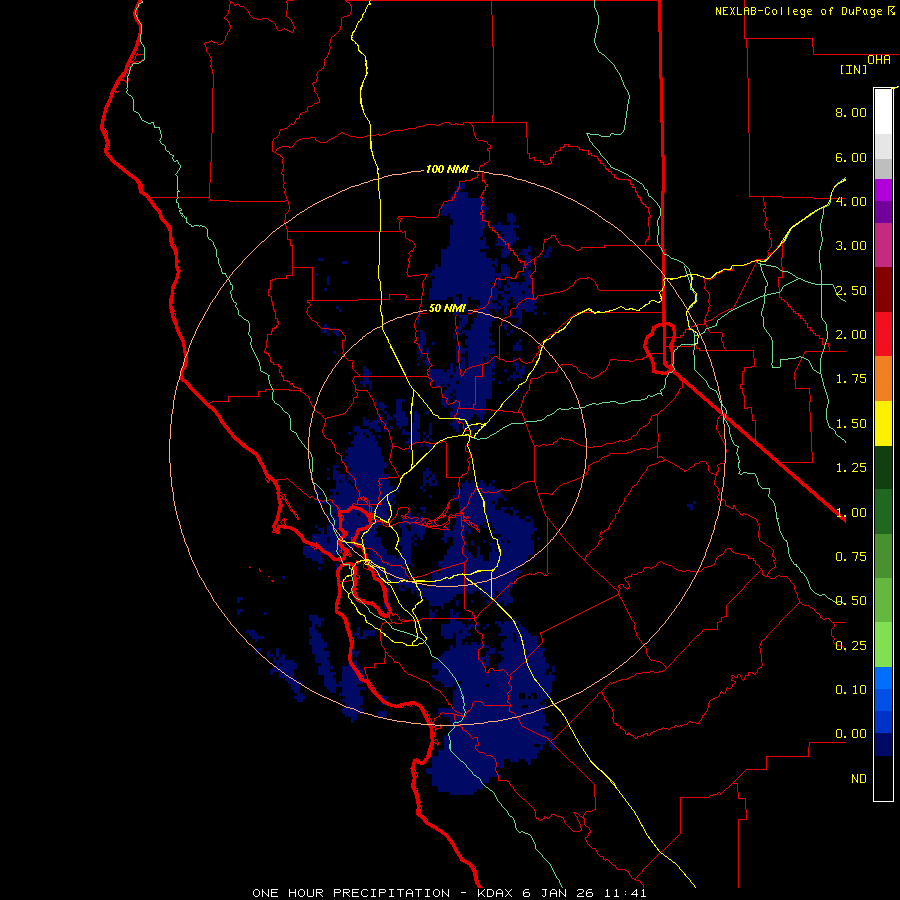Click the 6.00 legend value

click(851, 157)
